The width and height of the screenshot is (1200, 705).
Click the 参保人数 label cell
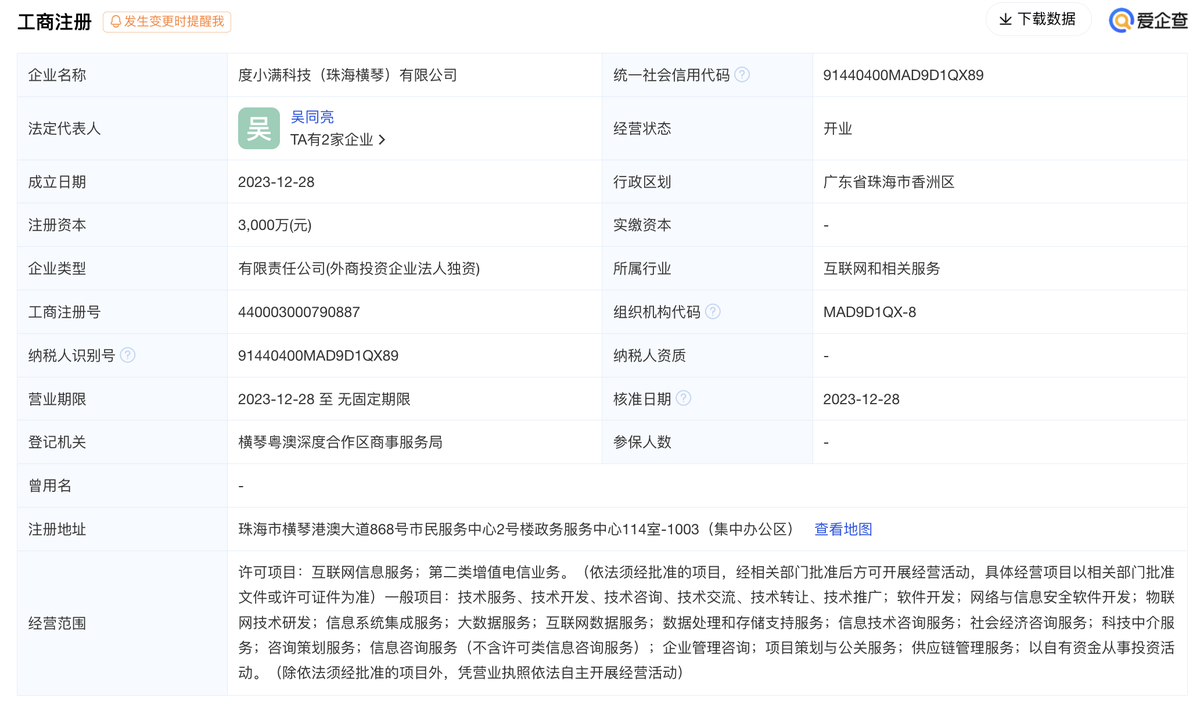click(707, 442)
